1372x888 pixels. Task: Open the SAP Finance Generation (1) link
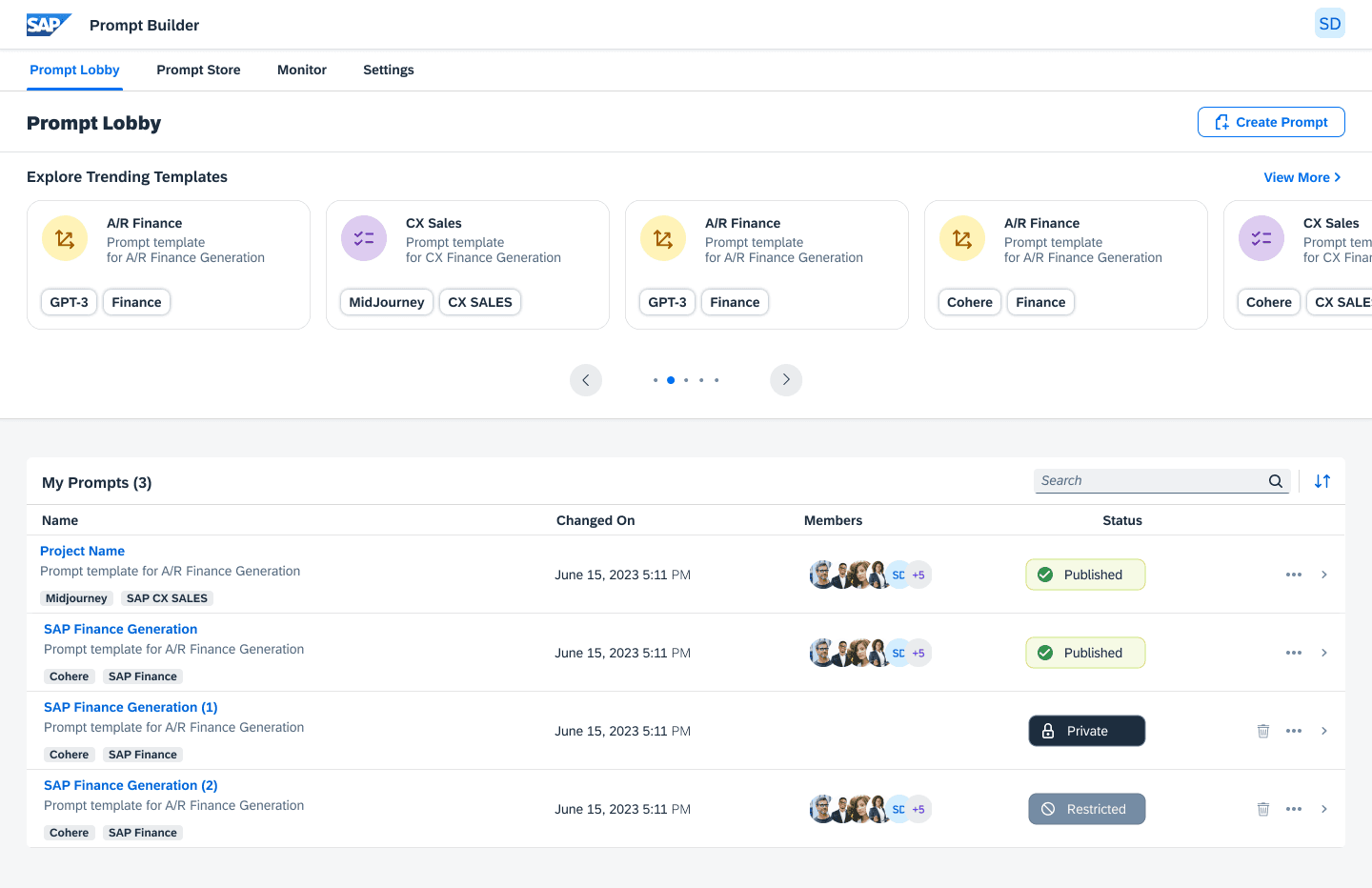(x=131, y=707)
